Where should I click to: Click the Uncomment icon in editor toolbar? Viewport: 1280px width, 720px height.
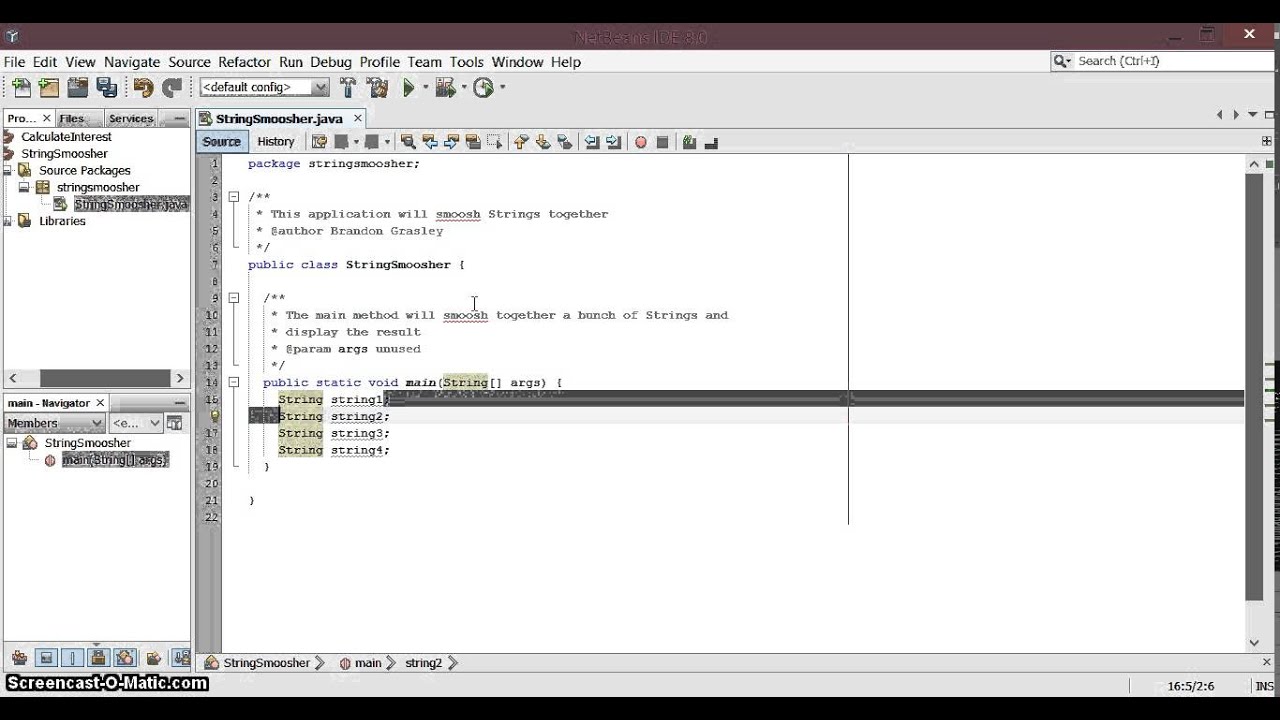(711, 142)
